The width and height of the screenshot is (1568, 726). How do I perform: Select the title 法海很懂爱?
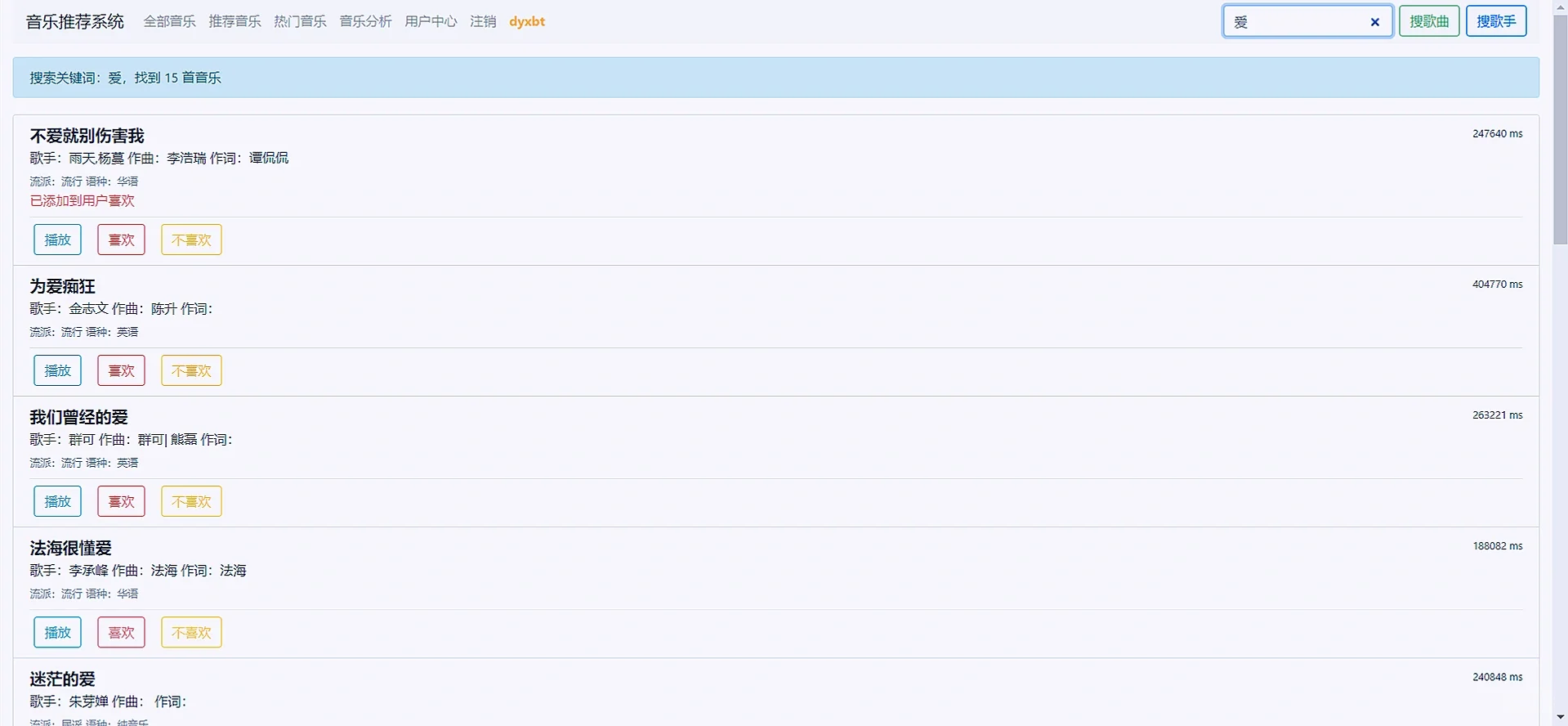coord(71,548)
